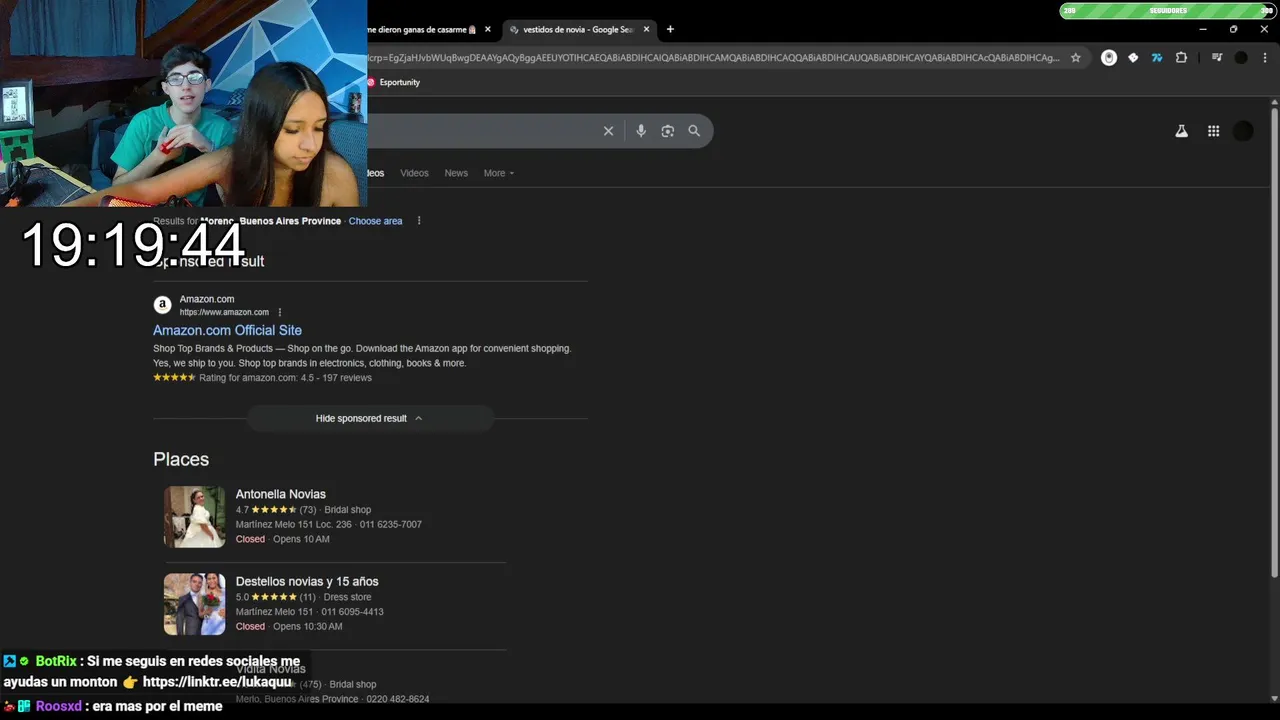Switch to 'me dieron ganas de casarme' tab
Viewport: 1280px width, 720px height.
[x=421, y=29]
